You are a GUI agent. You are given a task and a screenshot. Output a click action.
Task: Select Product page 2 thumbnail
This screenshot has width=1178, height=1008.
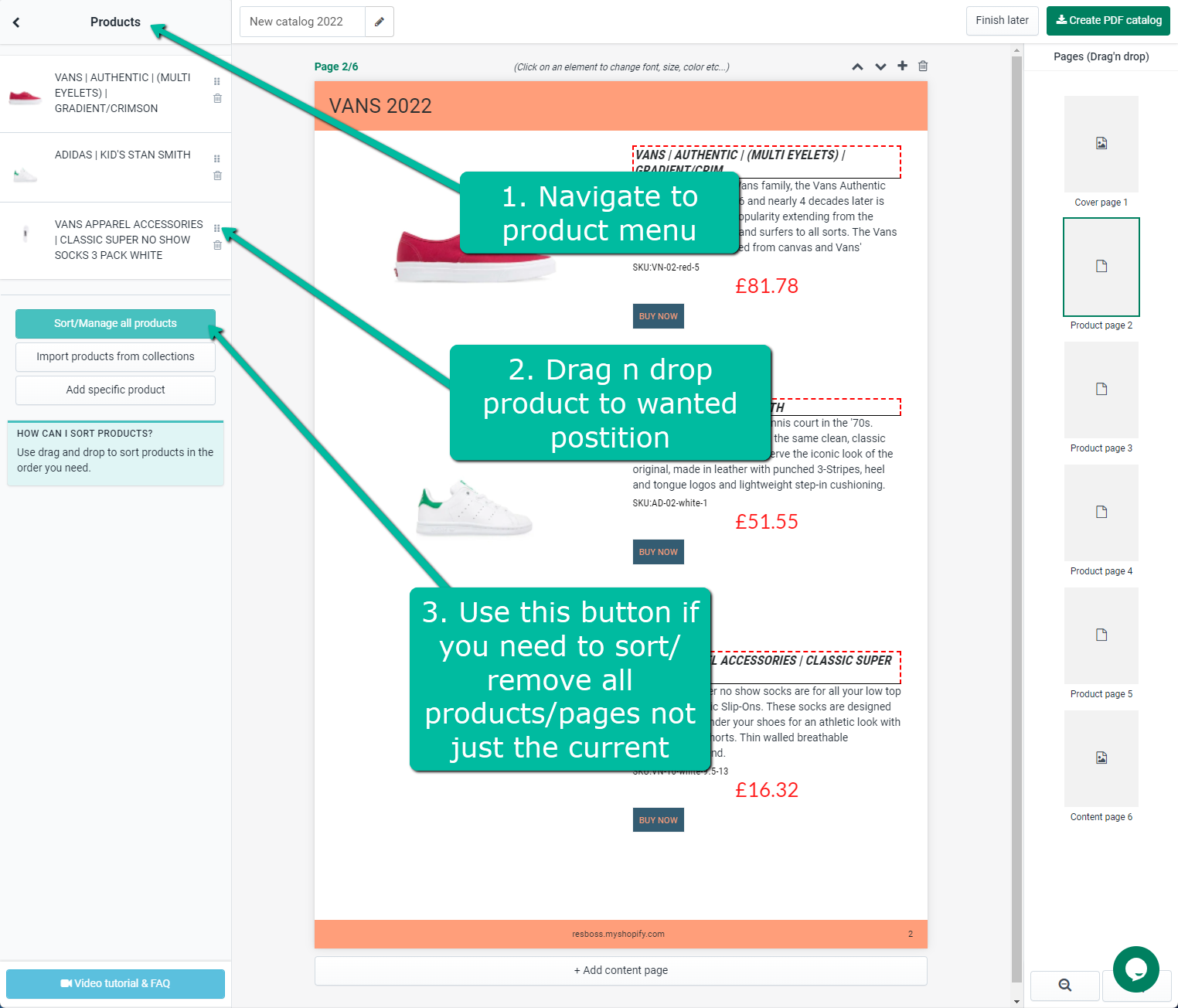point(1101,267)
